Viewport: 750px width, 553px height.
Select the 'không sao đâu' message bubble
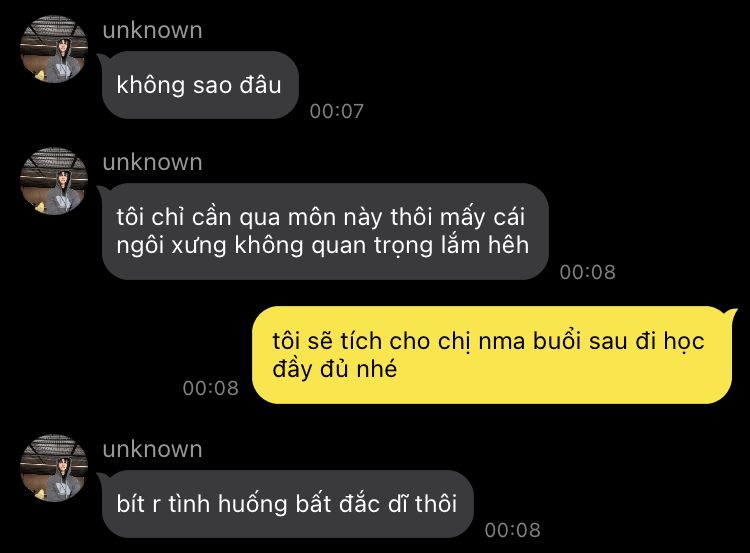(x=200, y=85)
